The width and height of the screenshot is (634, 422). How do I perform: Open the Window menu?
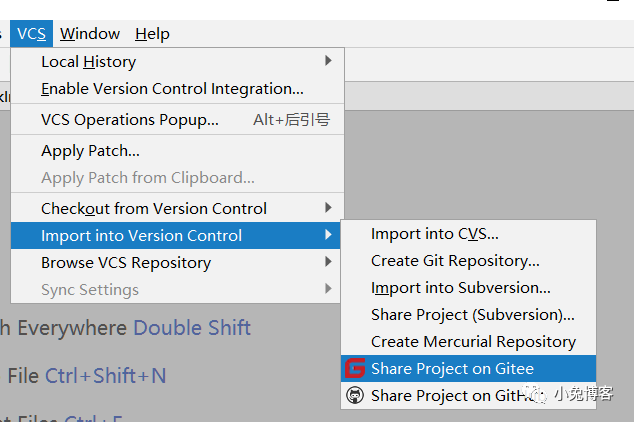pos(90,34)
